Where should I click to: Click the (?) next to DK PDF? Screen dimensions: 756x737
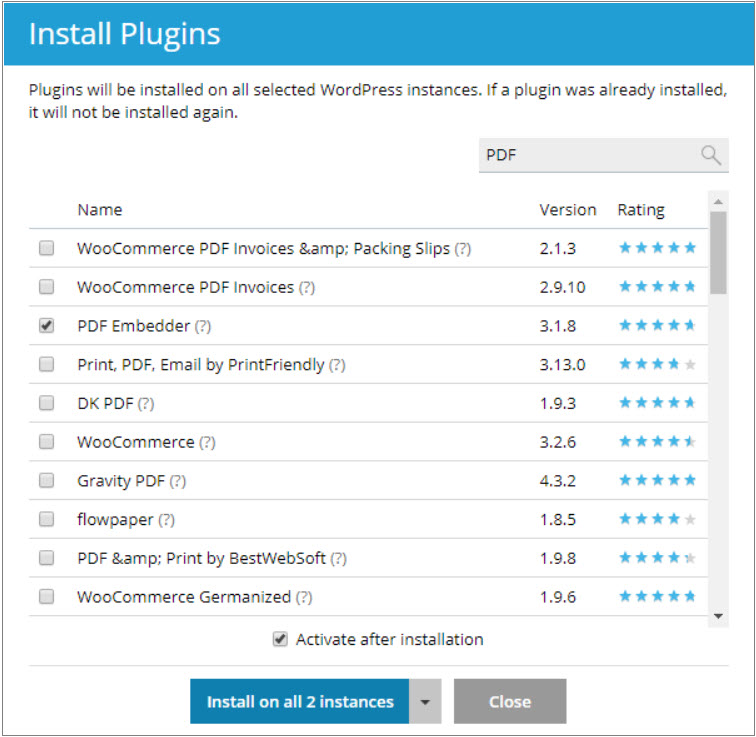pyautogui.click(x=146, y=403)
